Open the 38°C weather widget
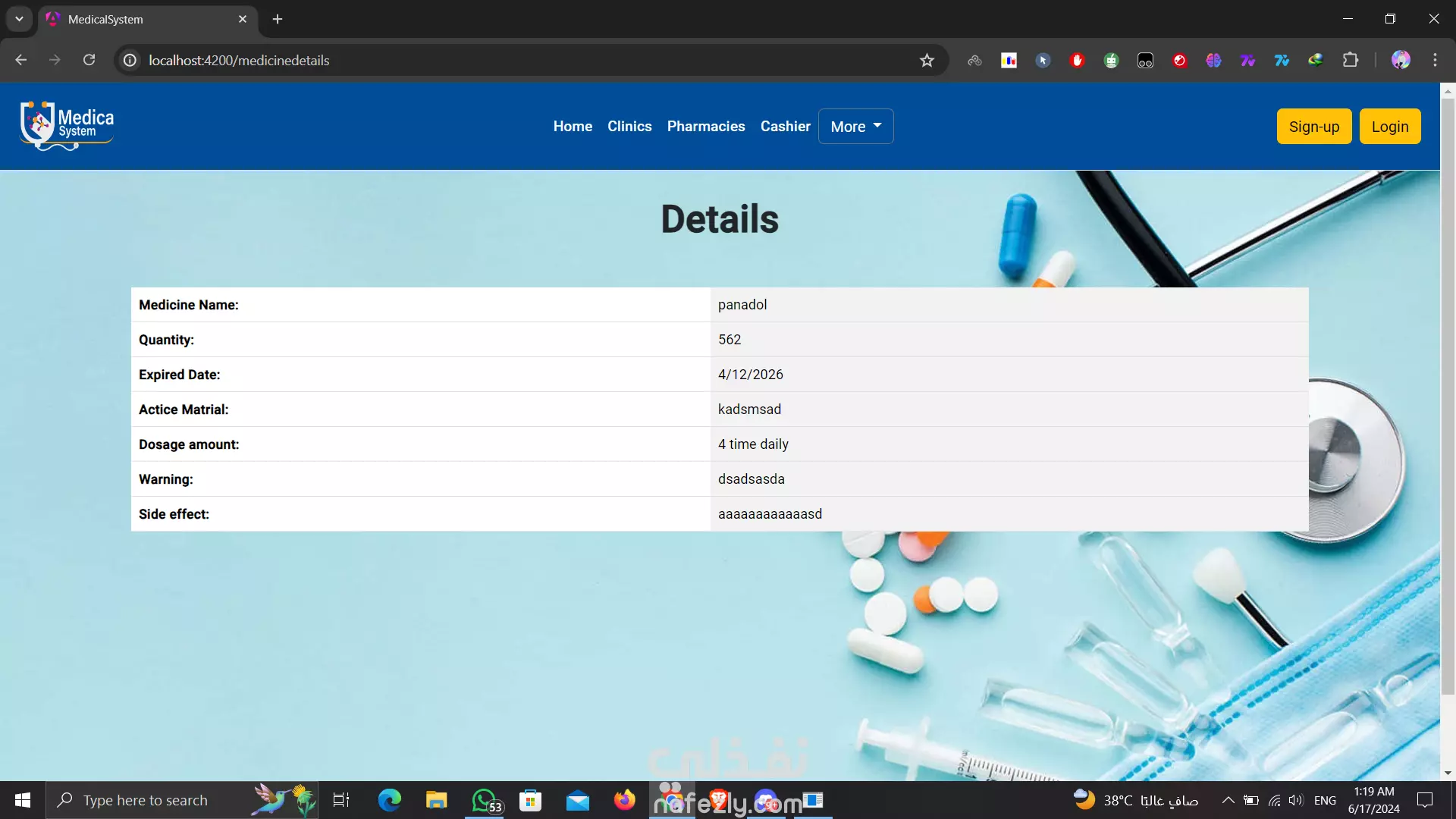1456x819 pixels. click(x=1136, y=800)
